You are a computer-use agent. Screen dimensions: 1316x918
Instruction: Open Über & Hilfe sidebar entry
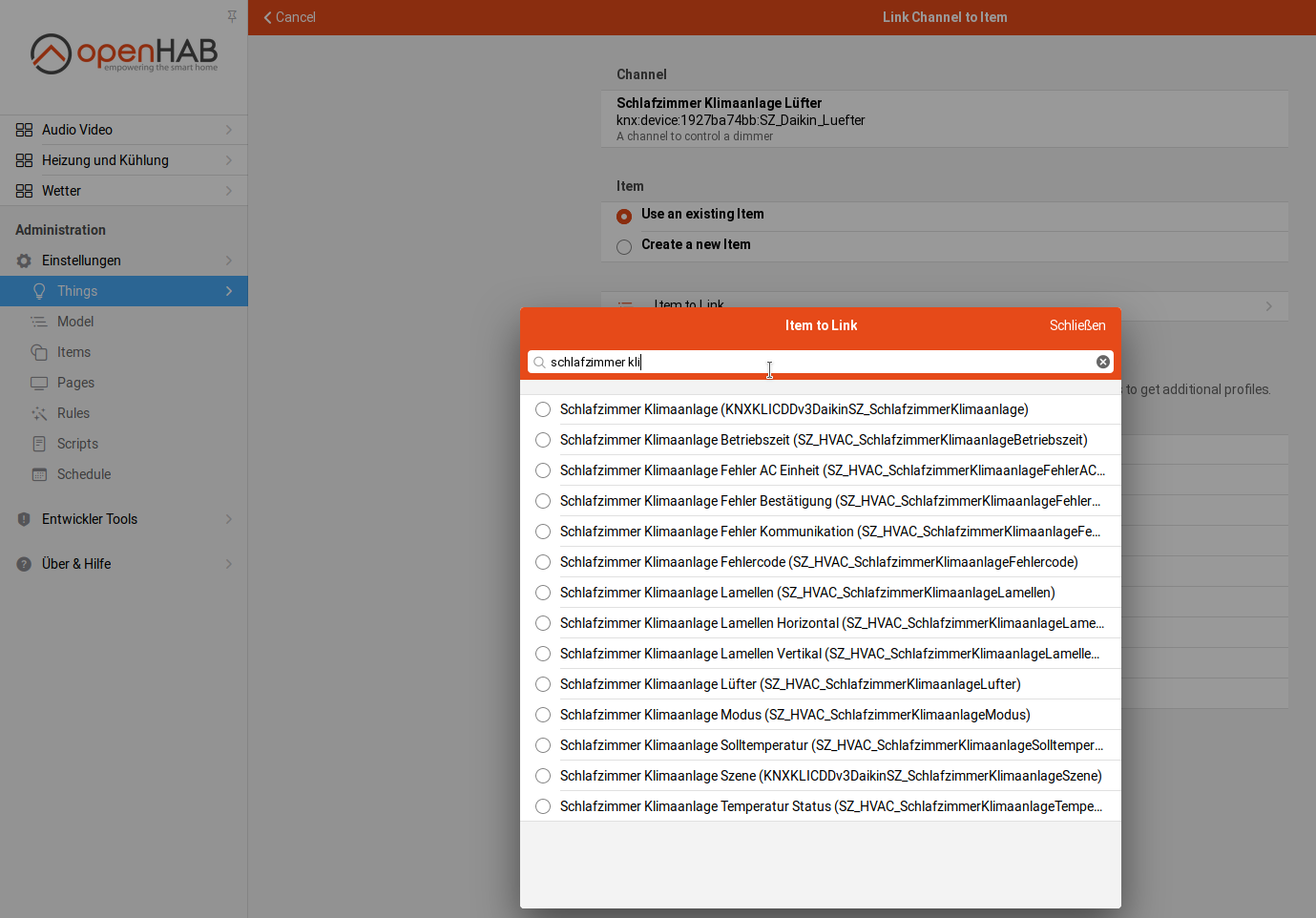[124, 564]
